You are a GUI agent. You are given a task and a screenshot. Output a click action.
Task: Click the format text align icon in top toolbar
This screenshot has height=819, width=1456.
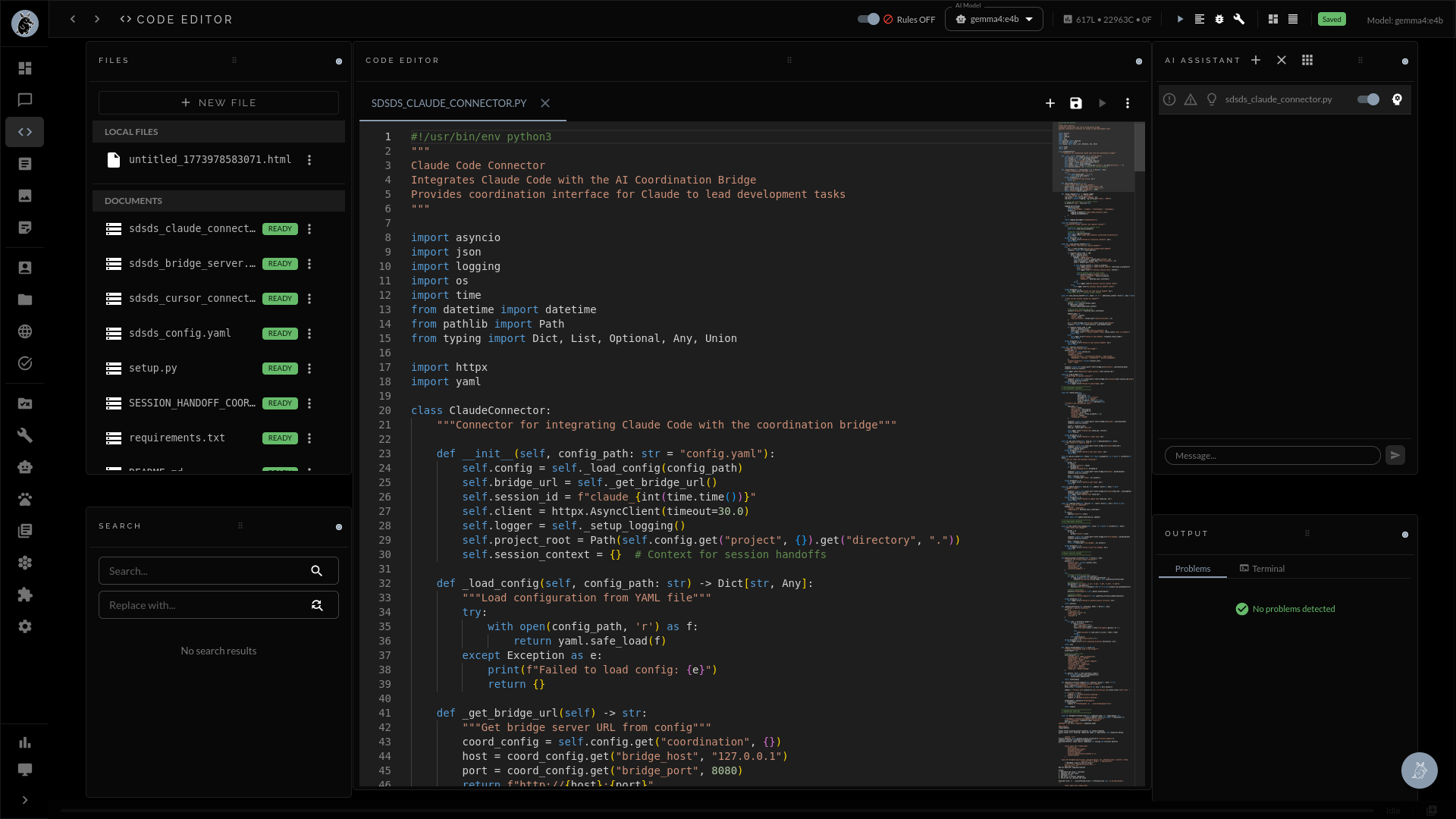point(1200,19)
